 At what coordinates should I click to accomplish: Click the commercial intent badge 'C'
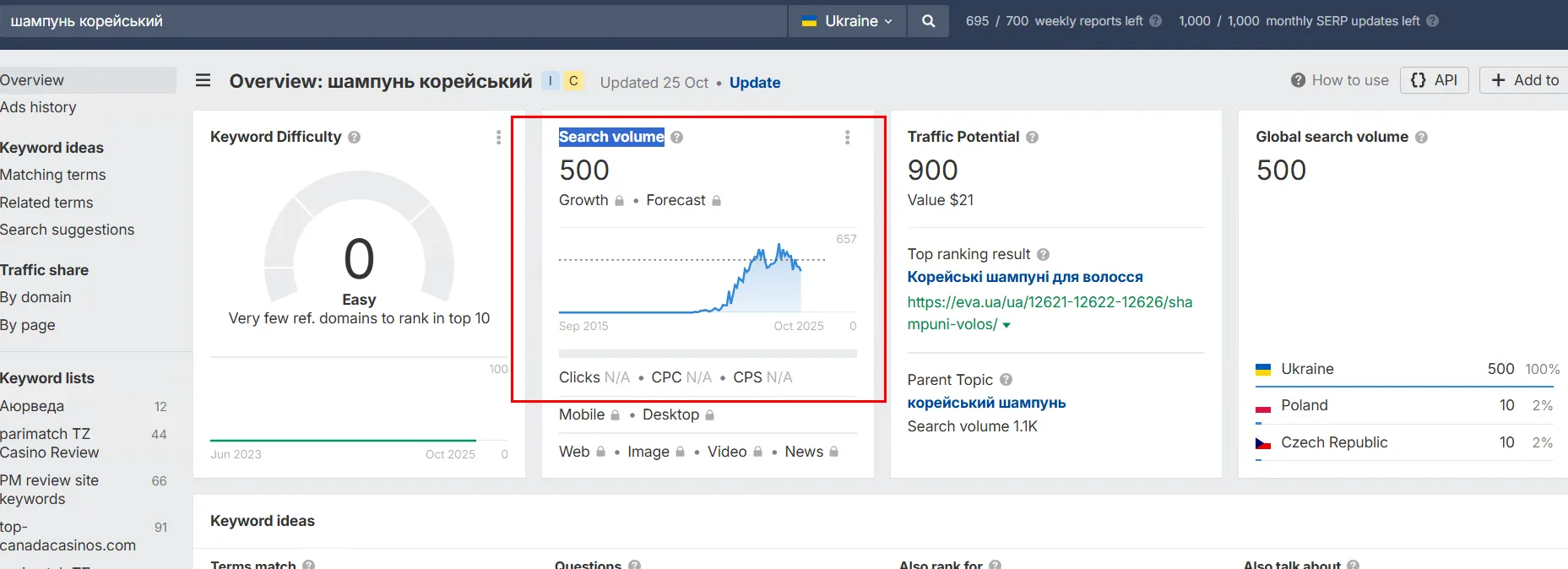(573, 81)
